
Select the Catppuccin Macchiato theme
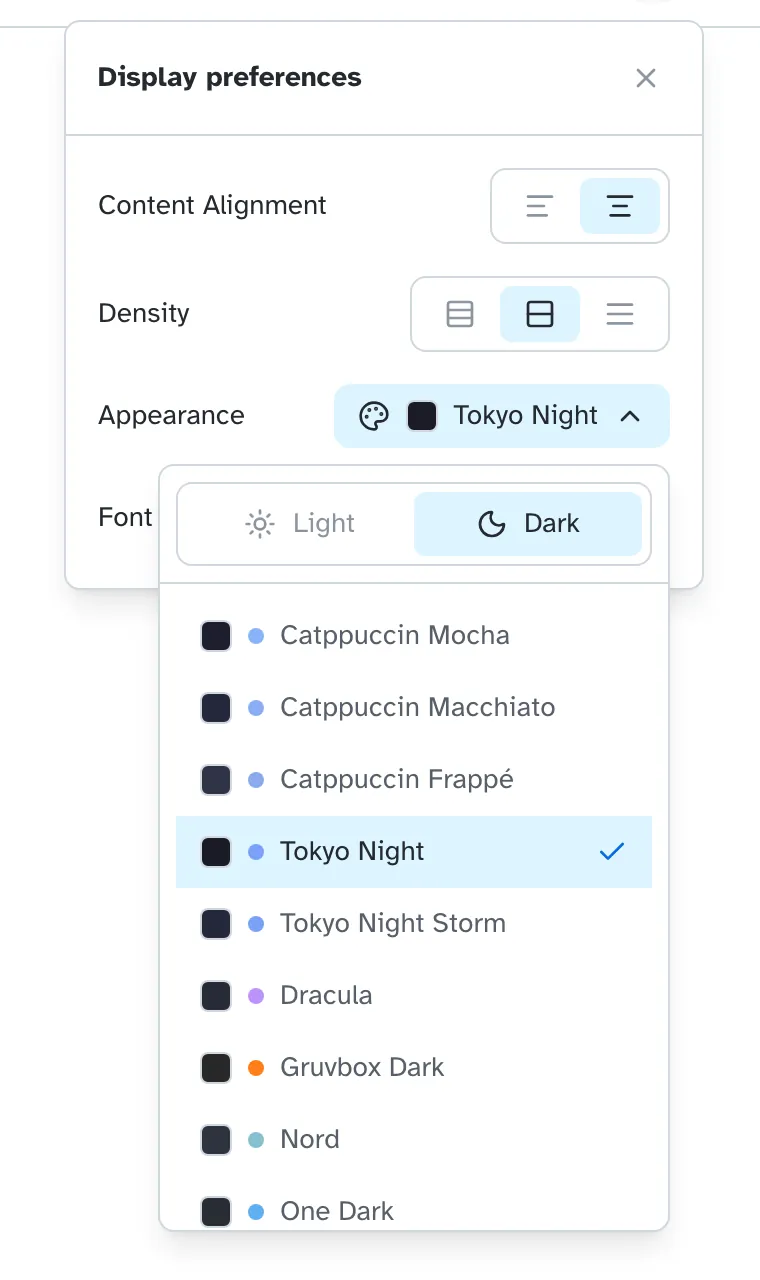point(414,708)
